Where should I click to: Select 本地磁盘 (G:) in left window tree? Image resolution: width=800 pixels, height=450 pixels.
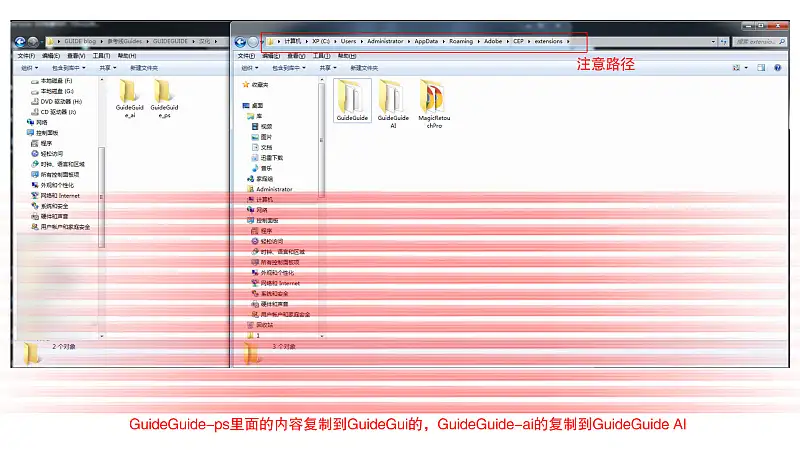[x=52, y=91]
